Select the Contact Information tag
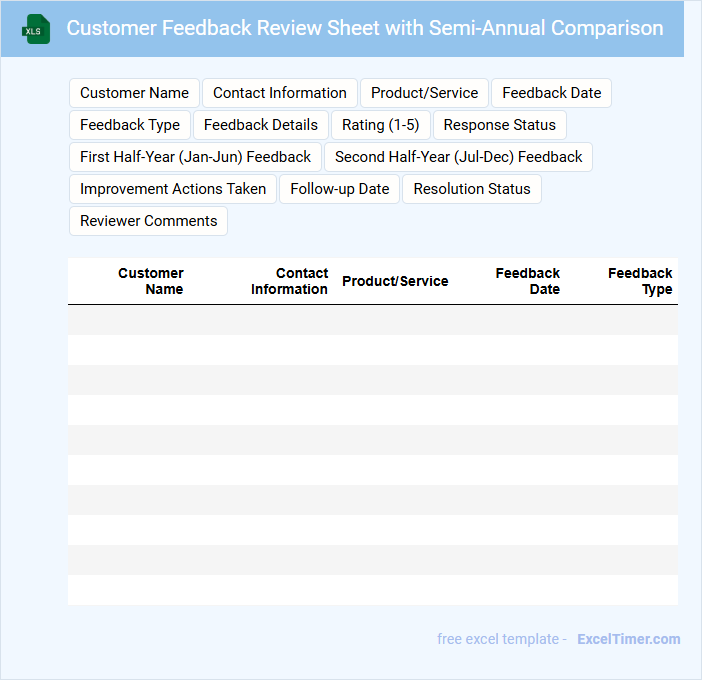This screenshot has width=702, height=680. (x=280, y=93)
